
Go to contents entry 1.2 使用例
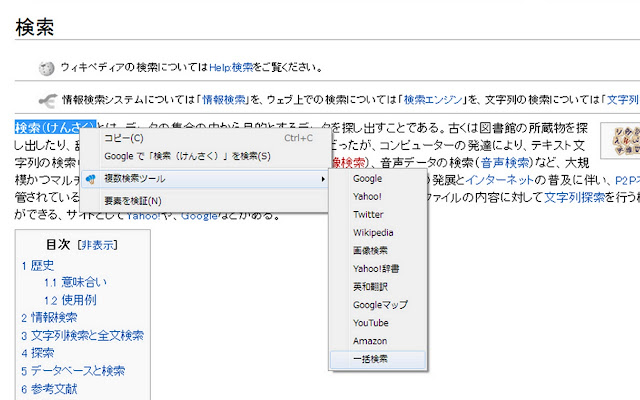point(70,300)
